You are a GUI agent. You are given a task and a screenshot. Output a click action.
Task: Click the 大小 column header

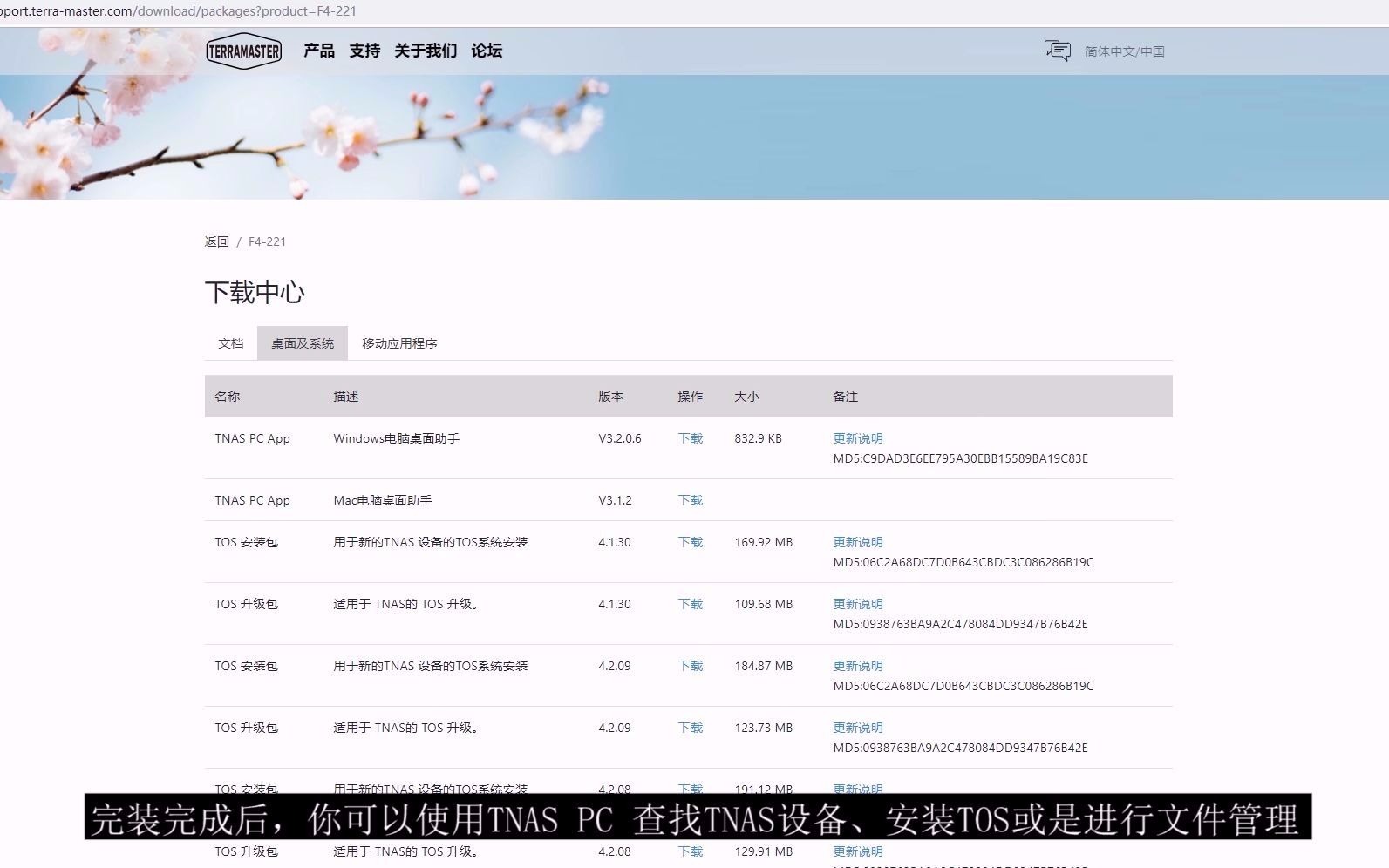(x=747, y=397)
